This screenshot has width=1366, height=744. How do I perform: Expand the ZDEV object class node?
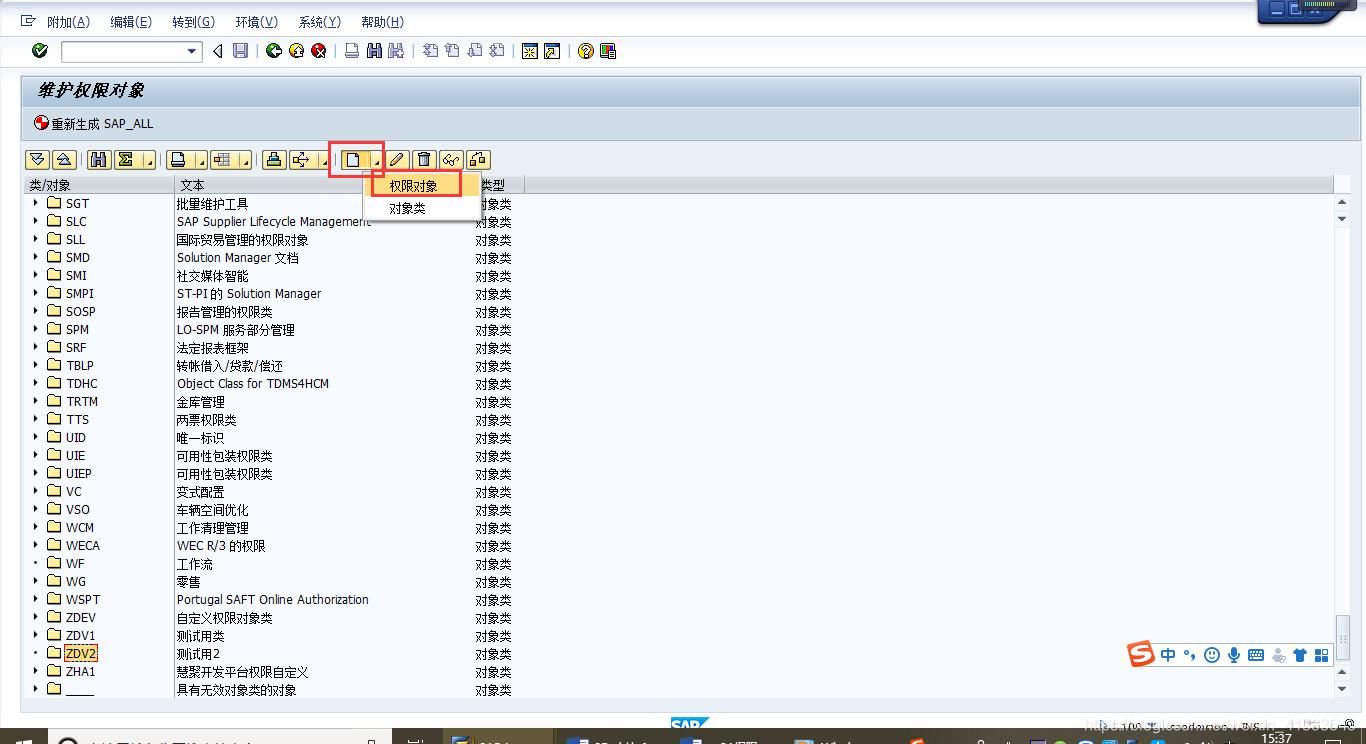[36, 617]
